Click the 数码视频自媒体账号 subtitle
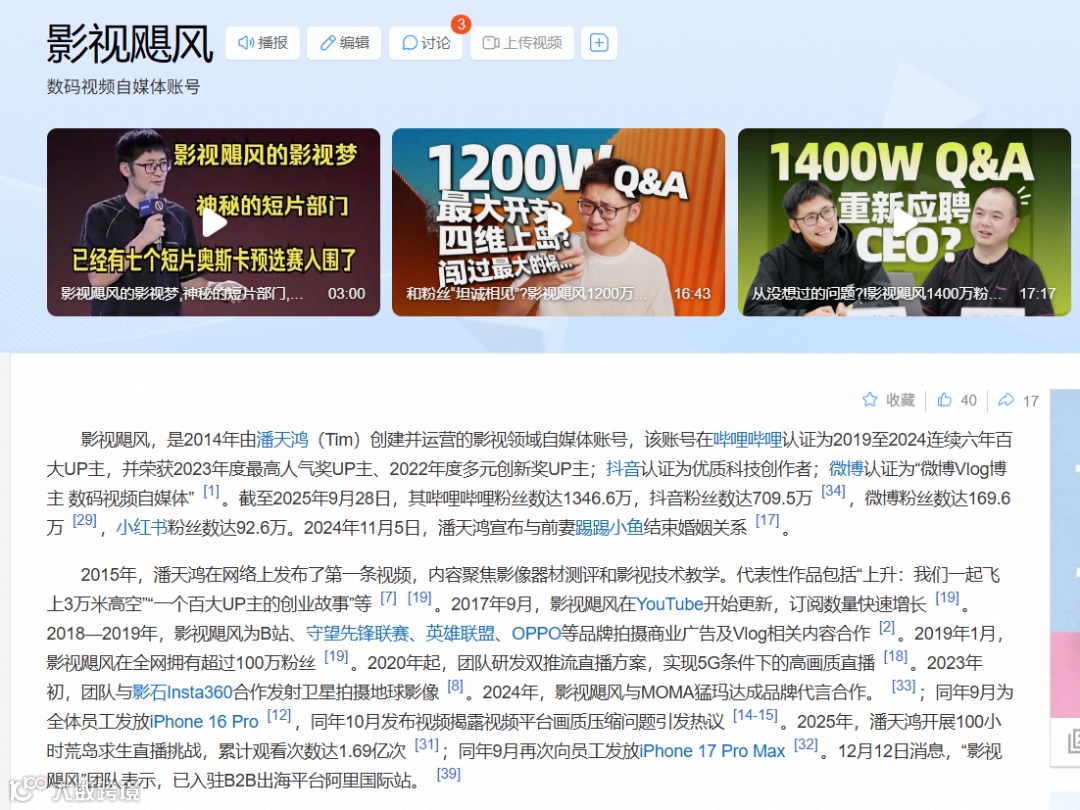The width and height of the screenshot is (1080, 810). pyautogui.click(x=123, y=87)
